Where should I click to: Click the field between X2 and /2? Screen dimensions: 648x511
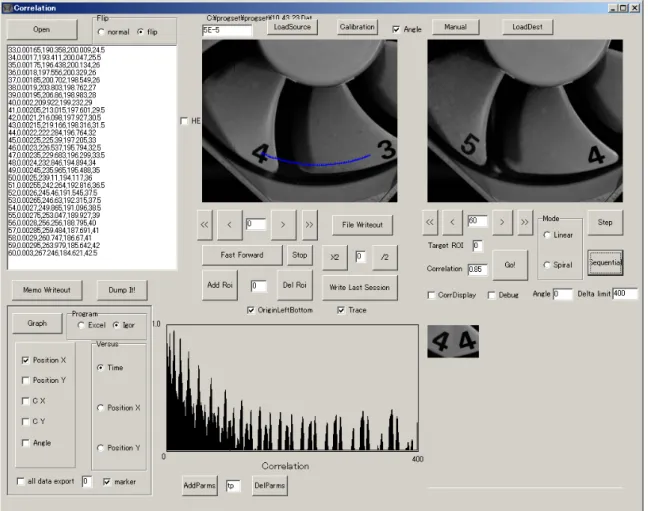[x=360, y=256]
